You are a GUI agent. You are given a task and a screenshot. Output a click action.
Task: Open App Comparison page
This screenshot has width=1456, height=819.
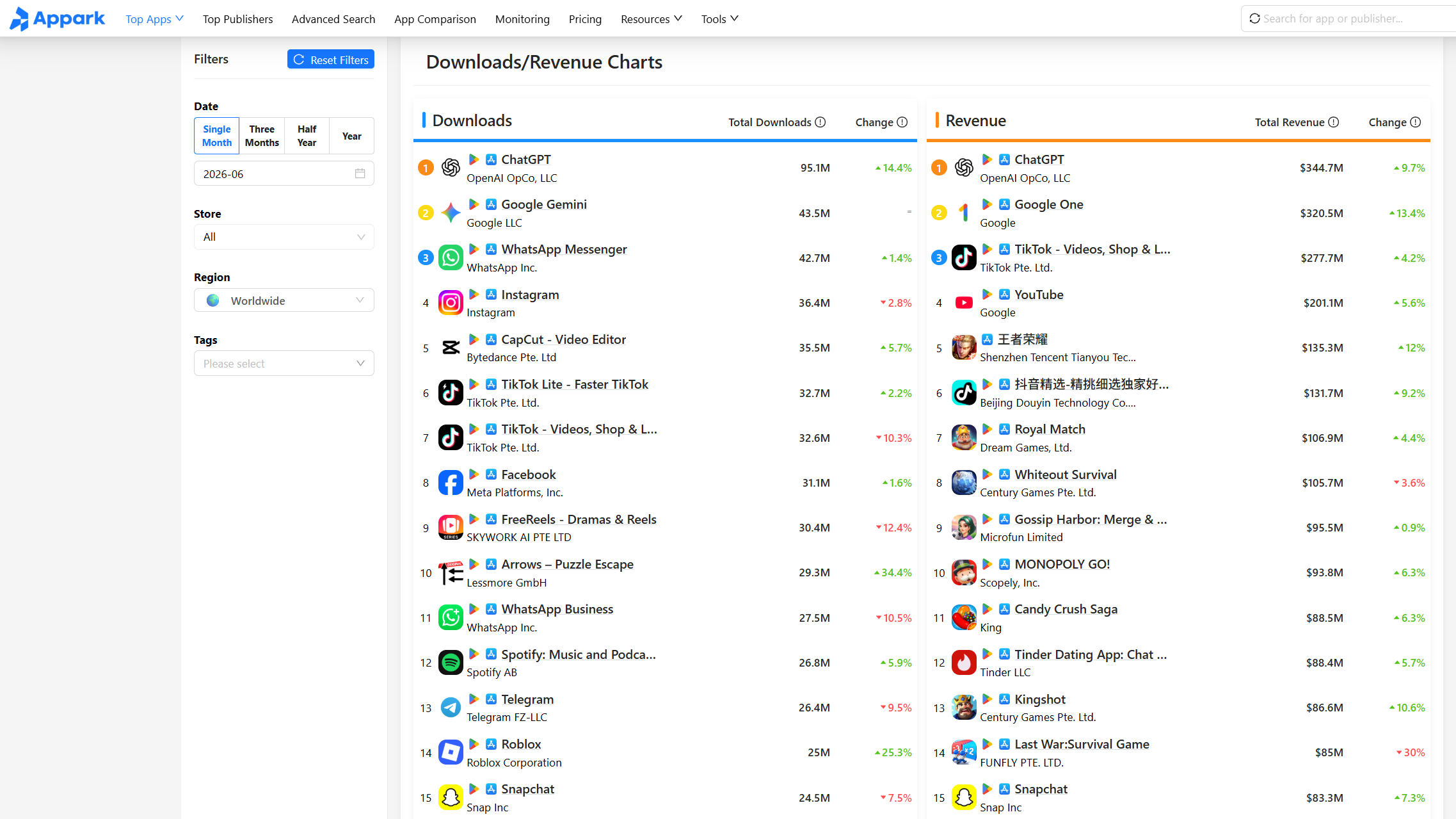(435, 19)
